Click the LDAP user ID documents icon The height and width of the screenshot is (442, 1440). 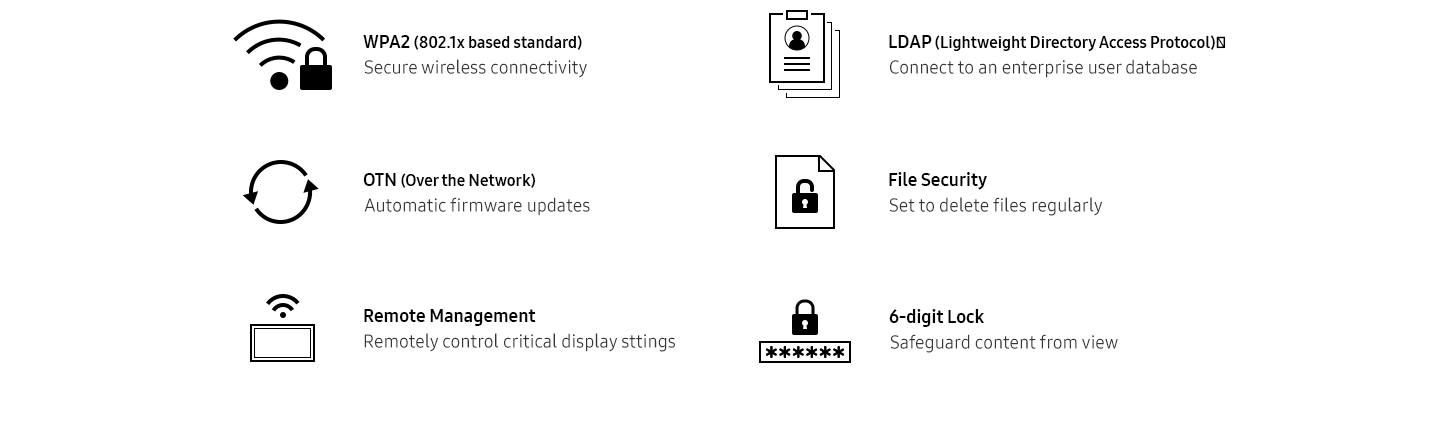803,54
